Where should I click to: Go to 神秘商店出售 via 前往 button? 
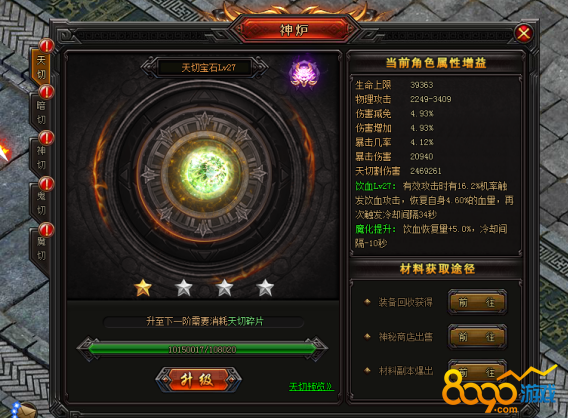477,337
